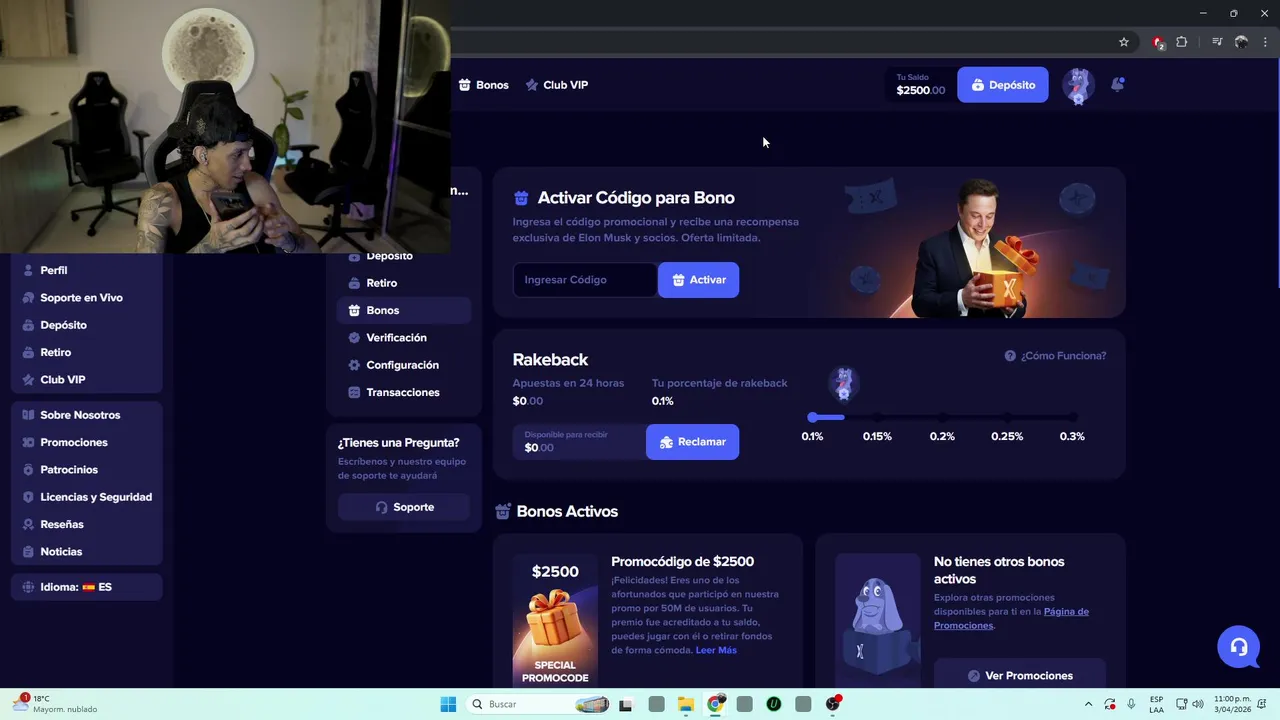This screenshot has width=1280, height=720.
Task: Click the gear icon next to Configuración
Action: pos(354,365)
